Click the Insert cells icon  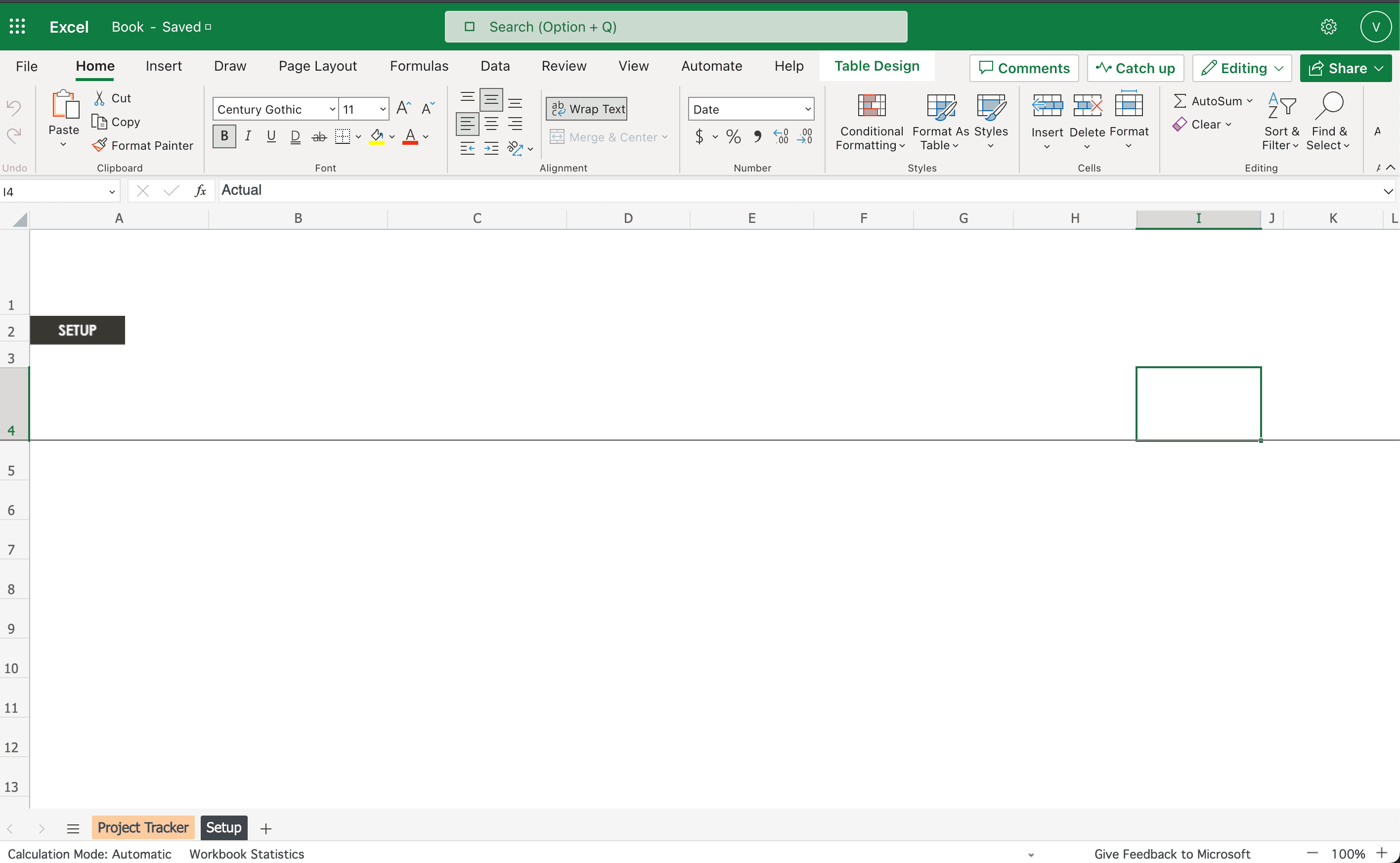[x=1048, y=106]
